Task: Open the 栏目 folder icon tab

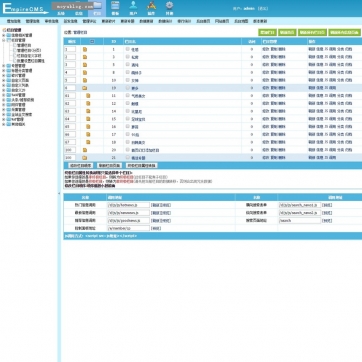Action: [x=97, y=8]
